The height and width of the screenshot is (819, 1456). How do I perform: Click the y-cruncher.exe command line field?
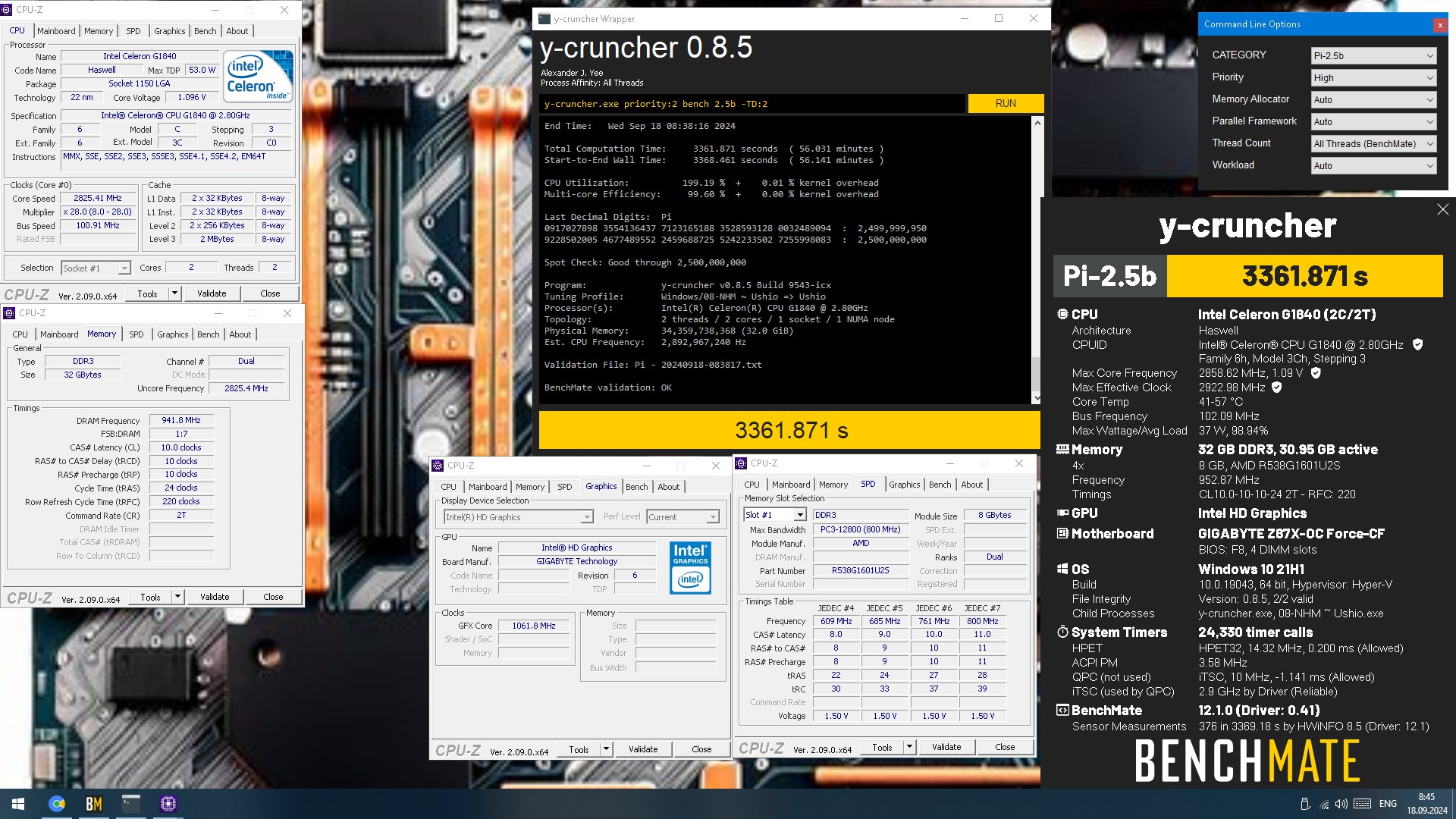pos(752,104)
